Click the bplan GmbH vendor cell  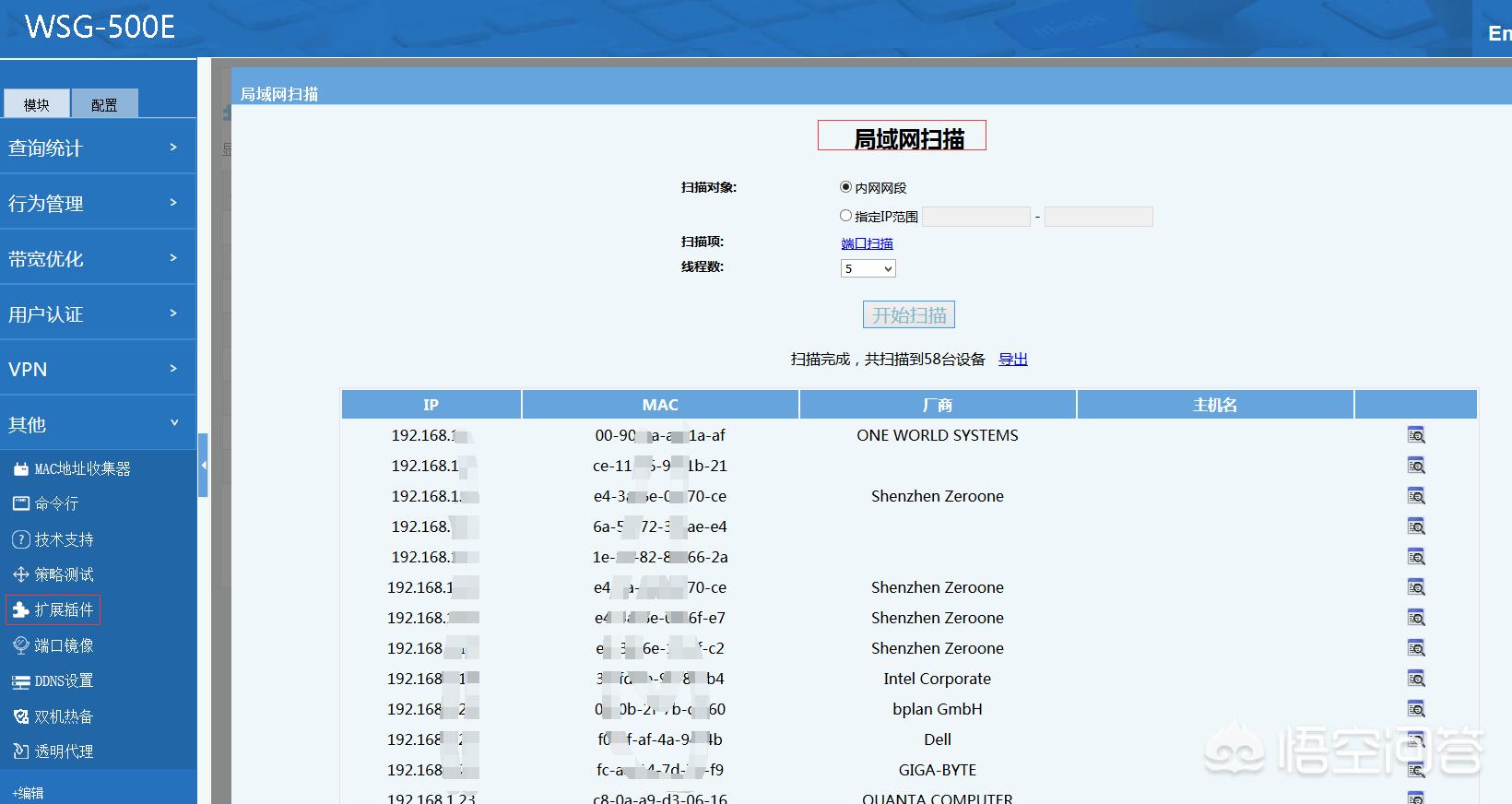(x=938, y=709)
